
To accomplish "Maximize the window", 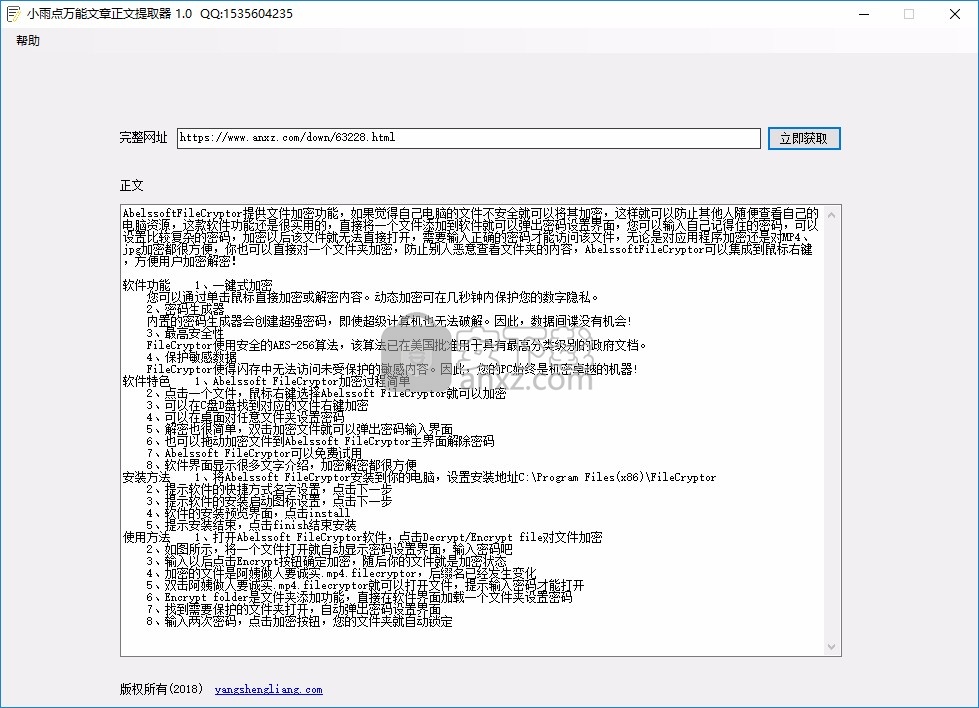I will click(909, 14).
